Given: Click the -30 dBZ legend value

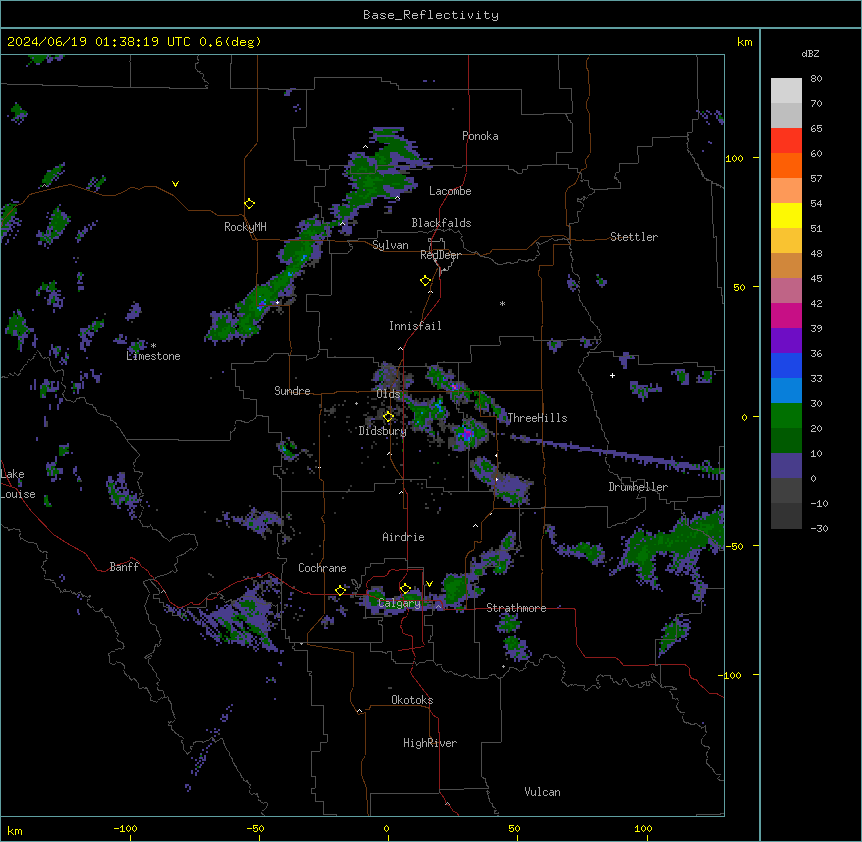Looking at the screenshot, I should click(x=819, y=528).
